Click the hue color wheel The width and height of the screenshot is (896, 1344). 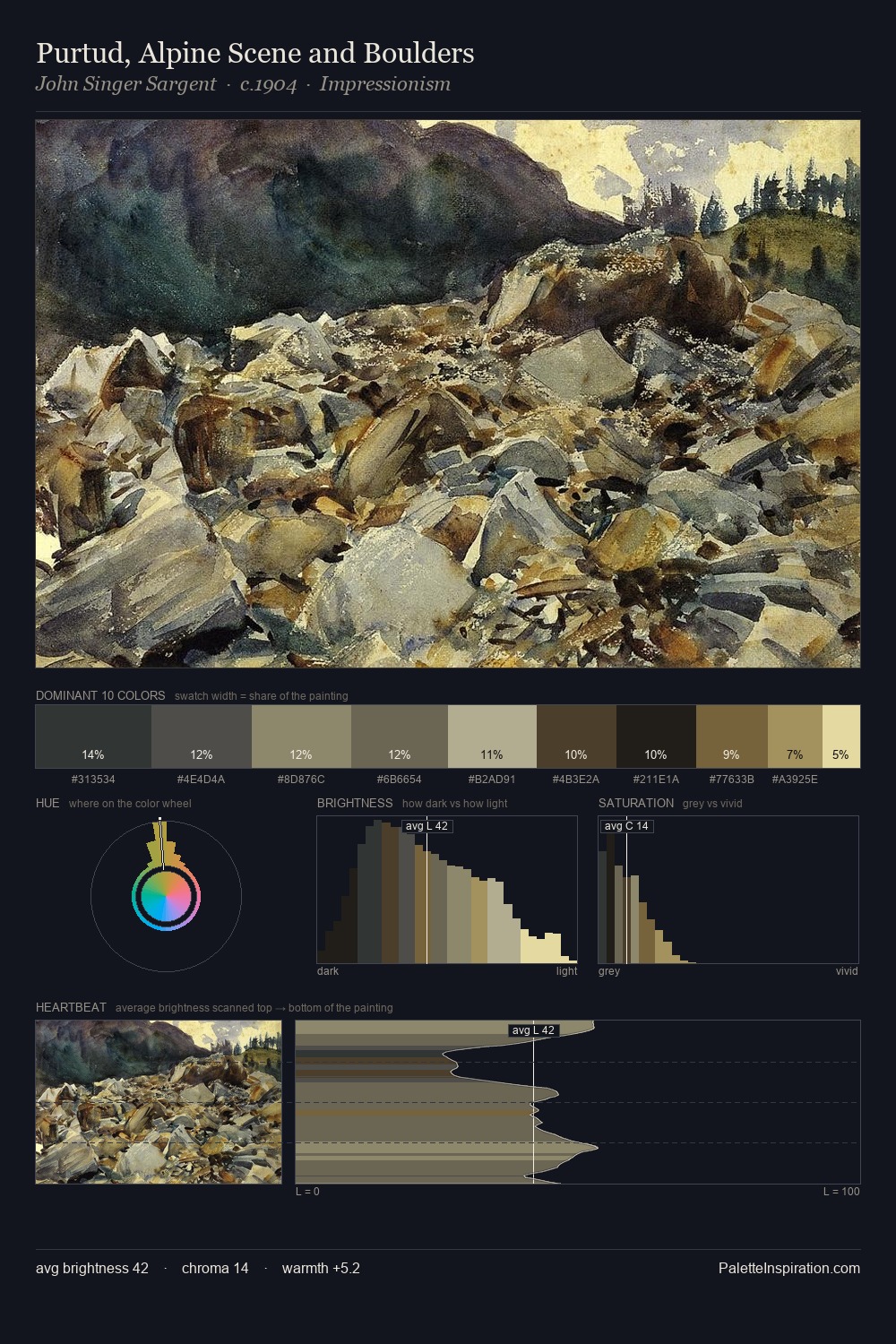tap(166, 896)
